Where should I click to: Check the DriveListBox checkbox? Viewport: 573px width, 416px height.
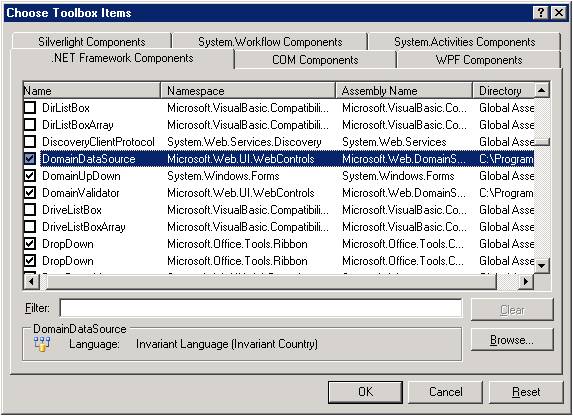tap(30, 209)
